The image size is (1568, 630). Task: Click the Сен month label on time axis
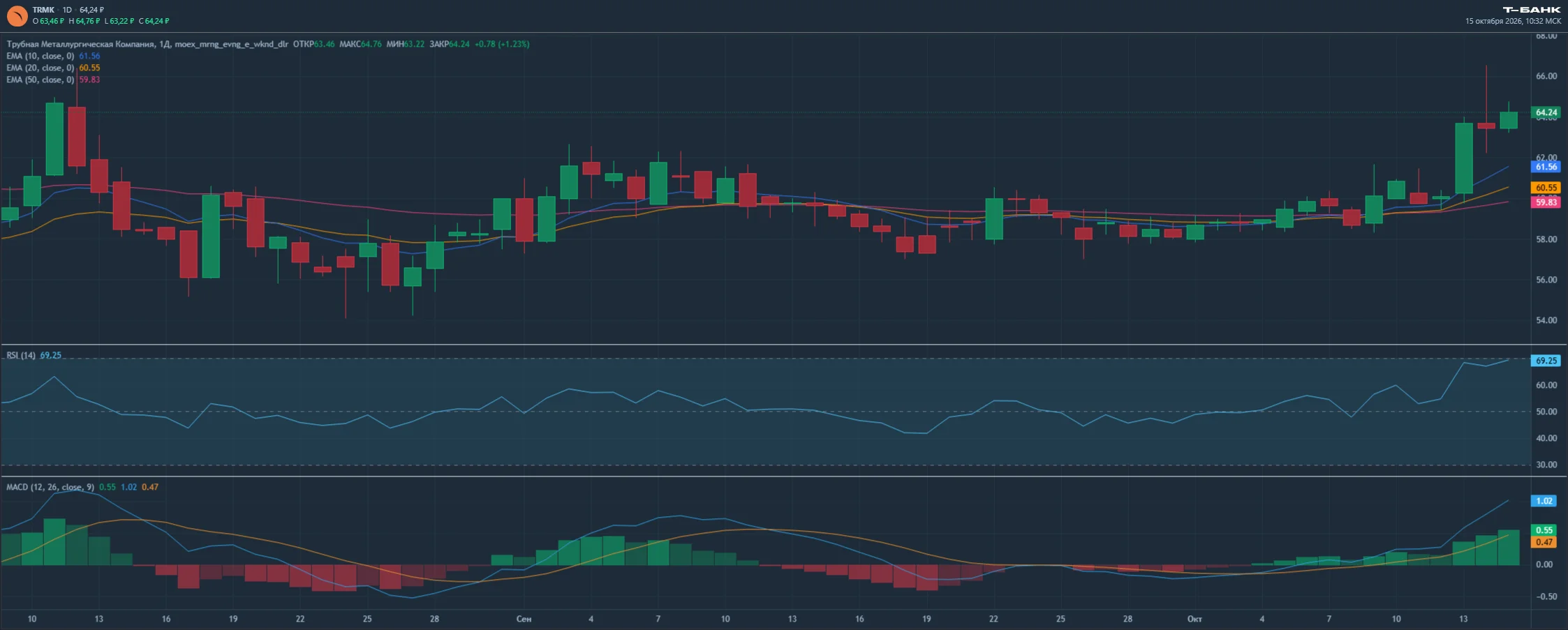524,619
